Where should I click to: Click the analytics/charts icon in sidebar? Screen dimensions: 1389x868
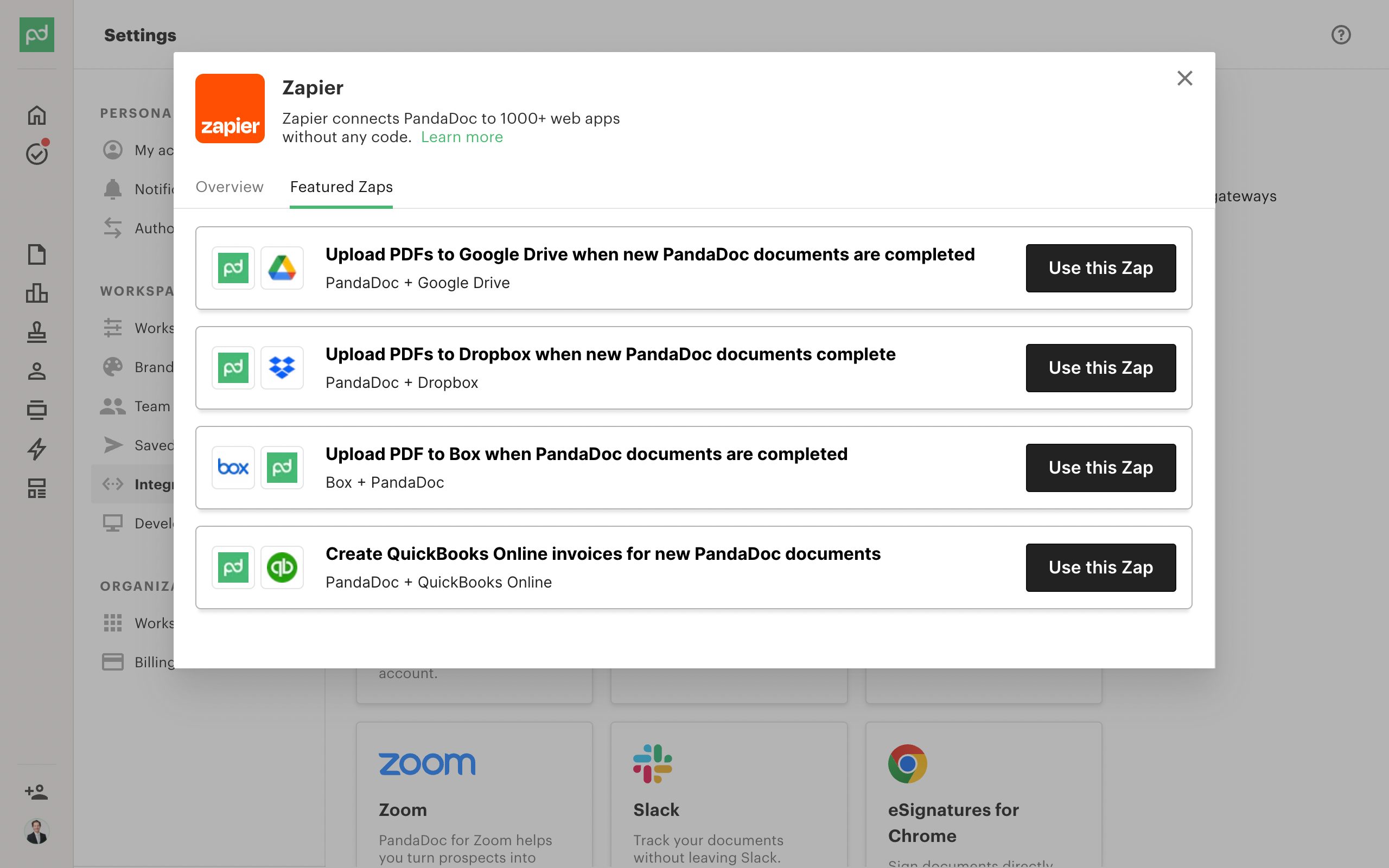pyautogui.click(x=36, y=293)
